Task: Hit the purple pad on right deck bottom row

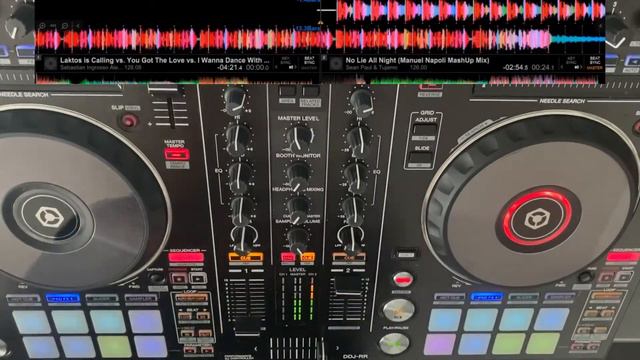Action: 440,344
